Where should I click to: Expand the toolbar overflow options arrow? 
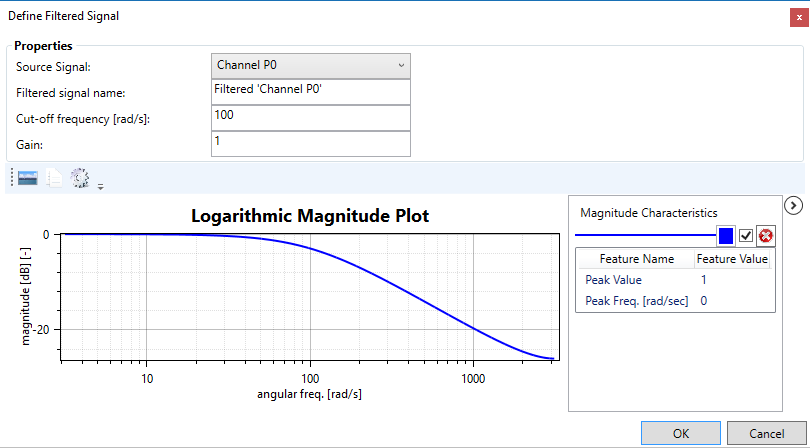[100, 185]
